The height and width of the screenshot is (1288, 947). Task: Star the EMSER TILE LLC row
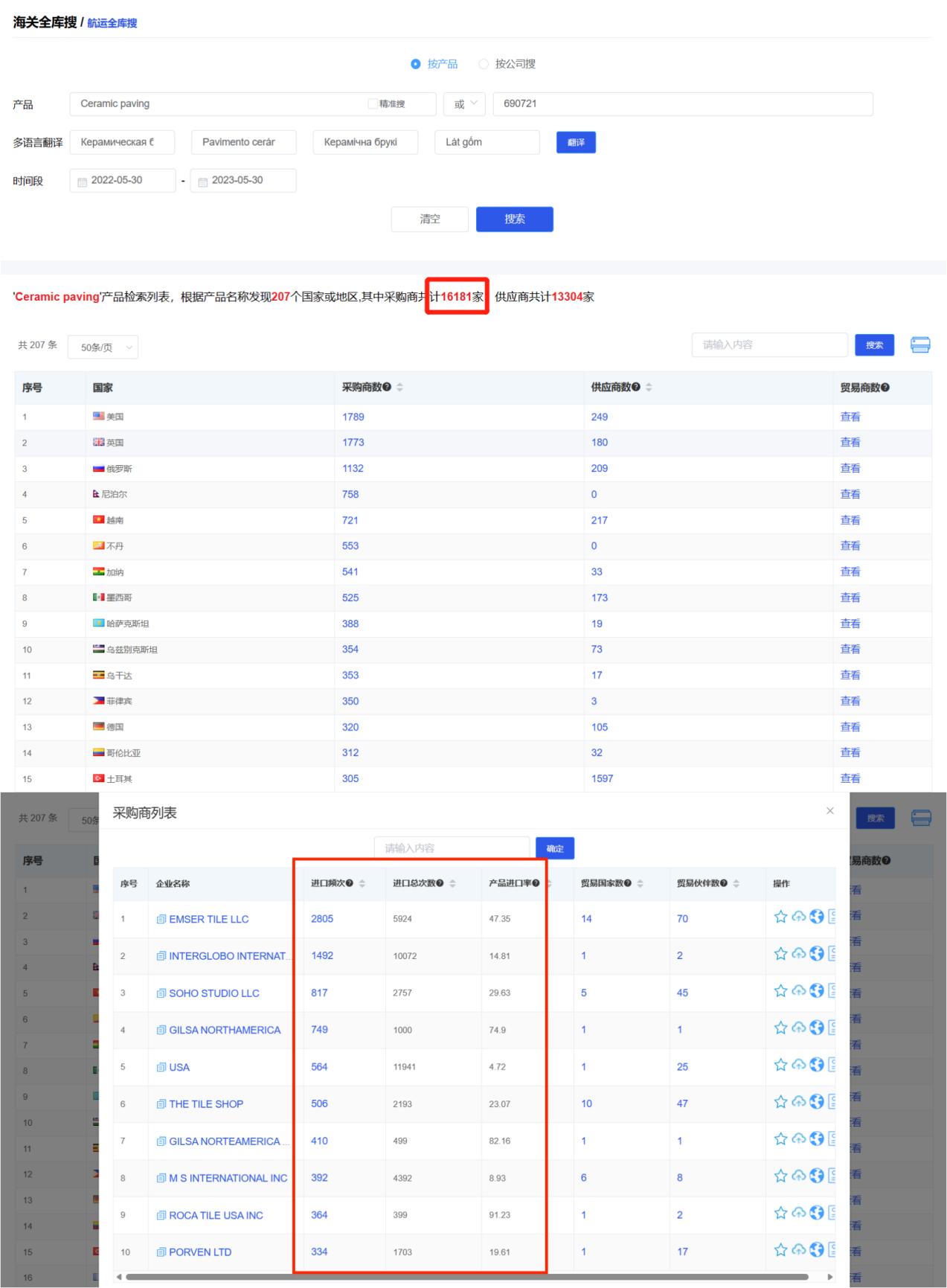[x=780, y=917]
